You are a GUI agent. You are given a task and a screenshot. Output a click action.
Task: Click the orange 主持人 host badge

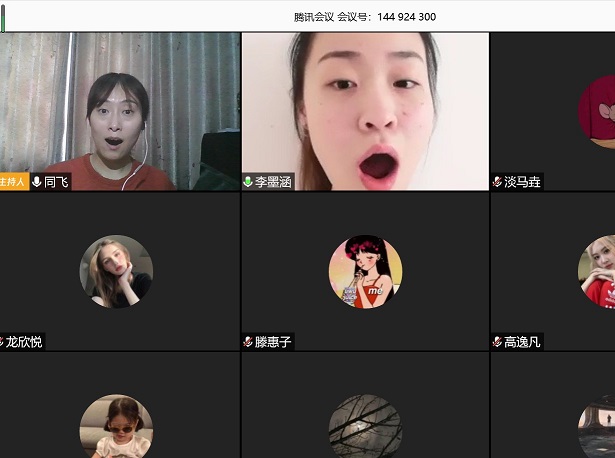click(x=14, y=182)
